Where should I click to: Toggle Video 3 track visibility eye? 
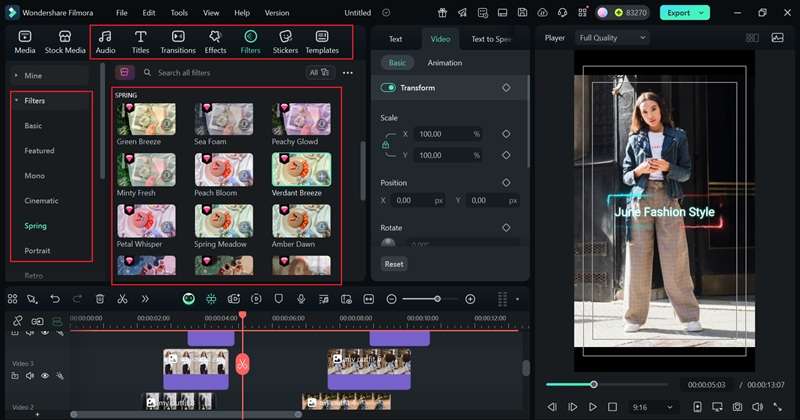pyautogui.click(x=45, y=376)
